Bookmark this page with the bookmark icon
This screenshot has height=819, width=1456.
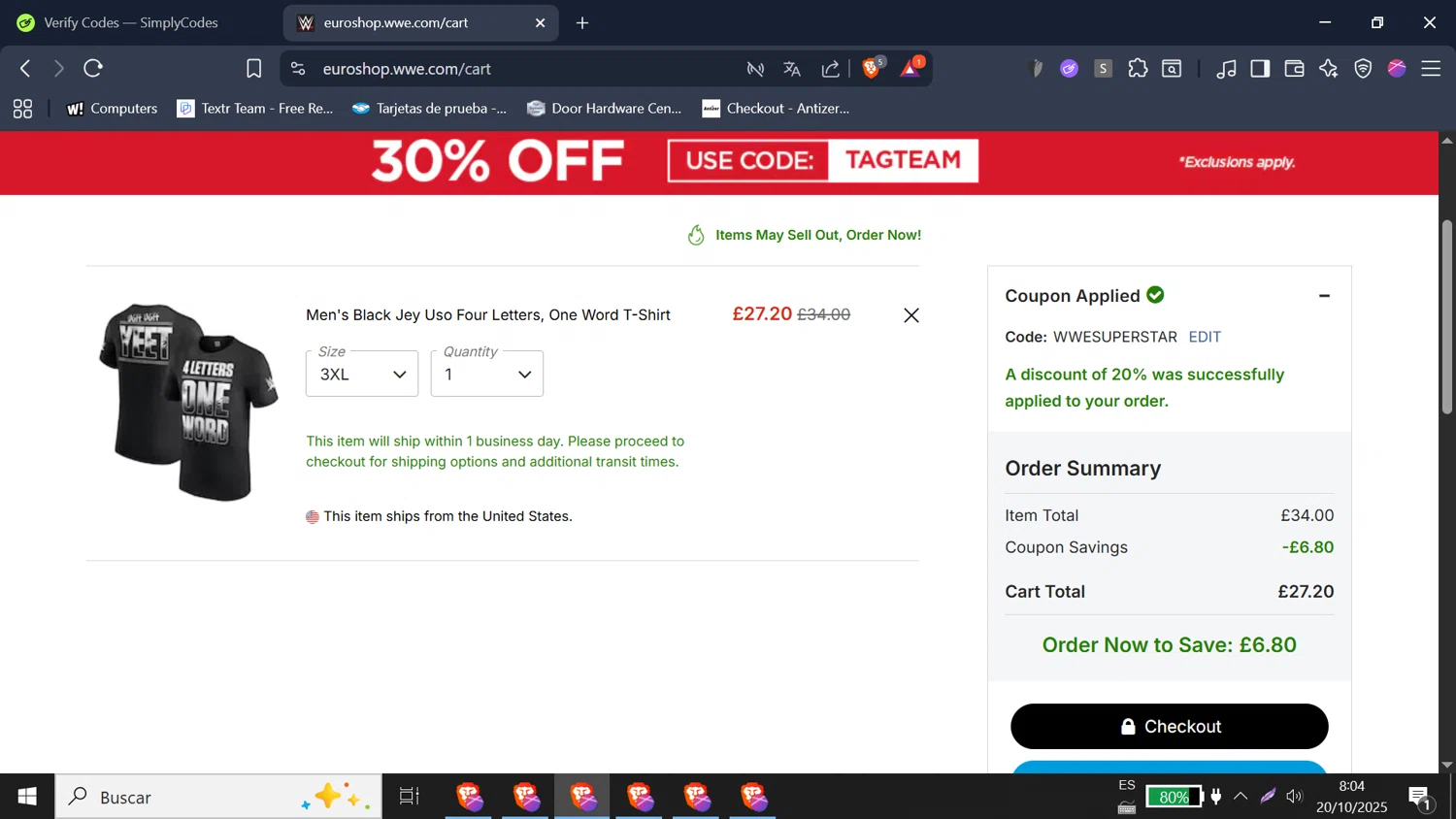pos(253,68)
